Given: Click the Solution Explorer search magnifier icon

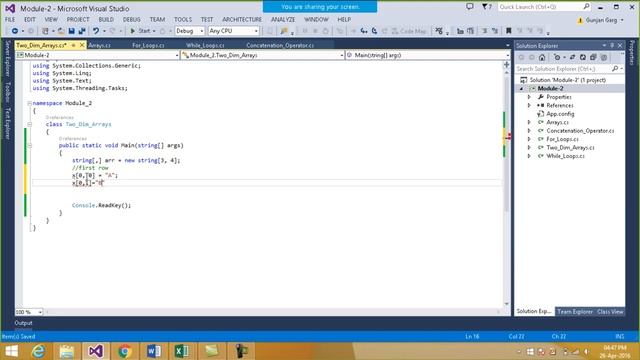Looking at the screenshot, I should (615, 69).
